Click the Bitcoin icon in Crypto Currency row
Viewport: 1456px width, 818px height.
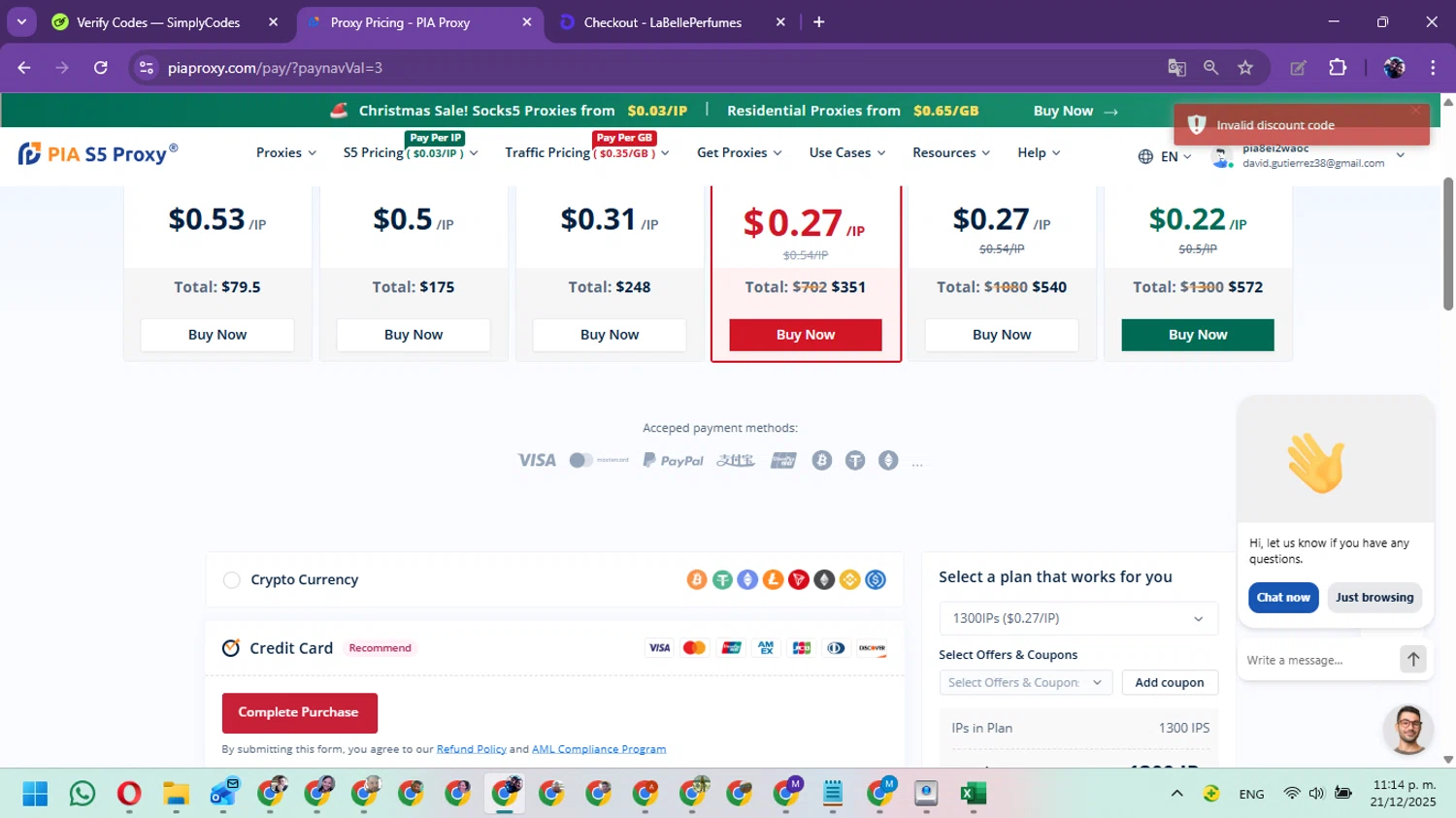696,580
